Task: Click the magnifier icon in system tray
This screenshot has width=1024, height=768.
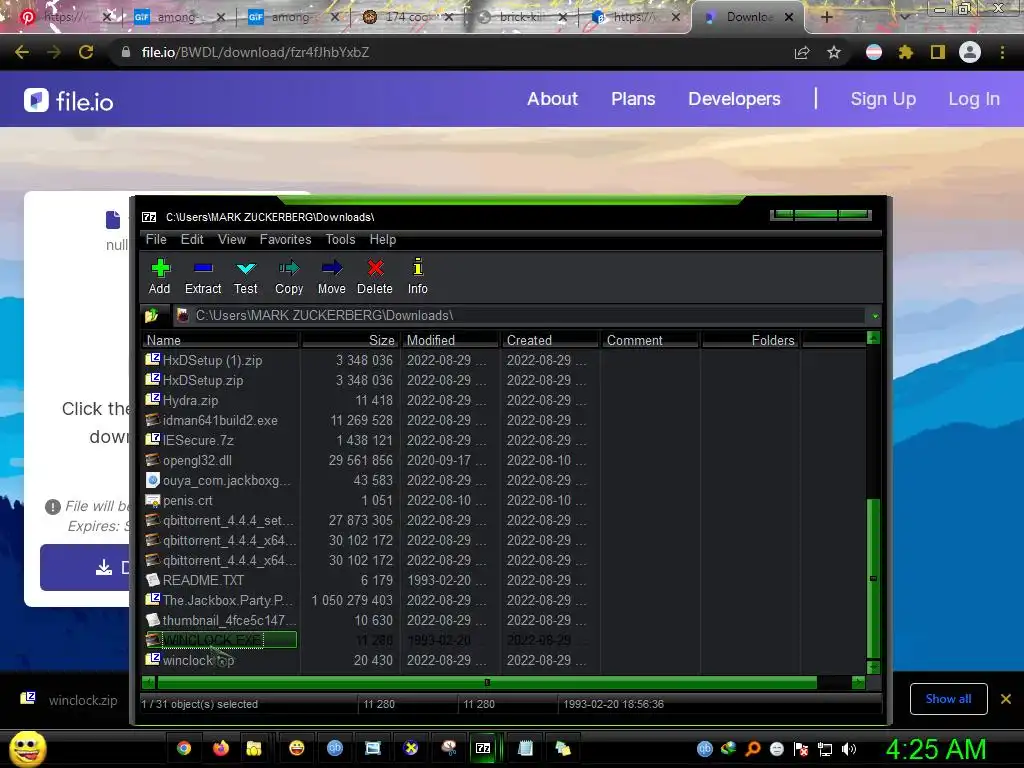Action: point(753,749)
